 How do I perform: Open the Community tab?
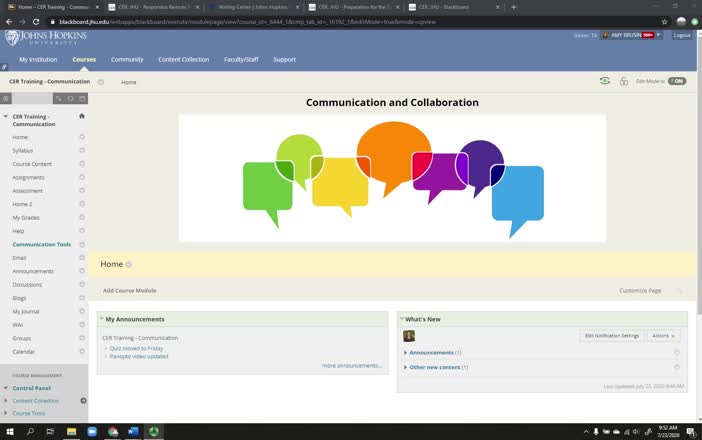(127, 59)
